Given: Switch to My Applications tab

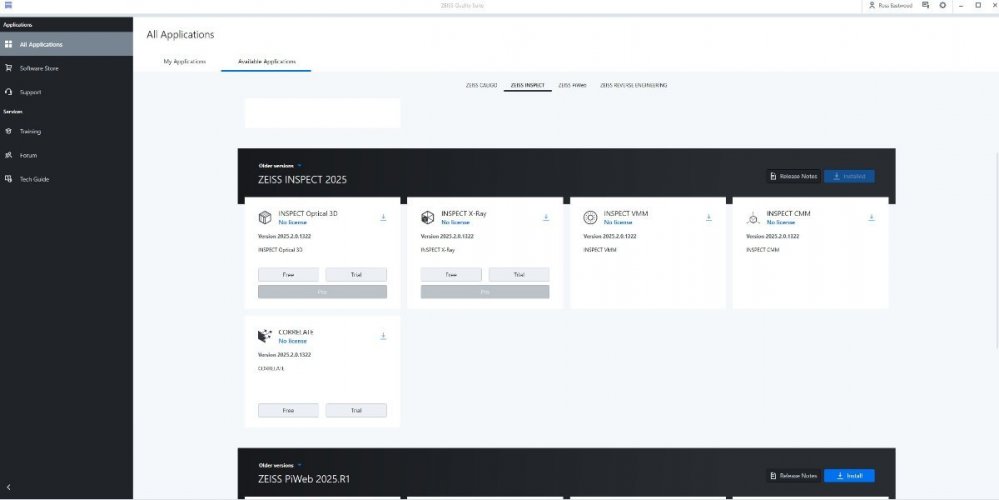Looking at the screenshot, I should pos(185,62).
